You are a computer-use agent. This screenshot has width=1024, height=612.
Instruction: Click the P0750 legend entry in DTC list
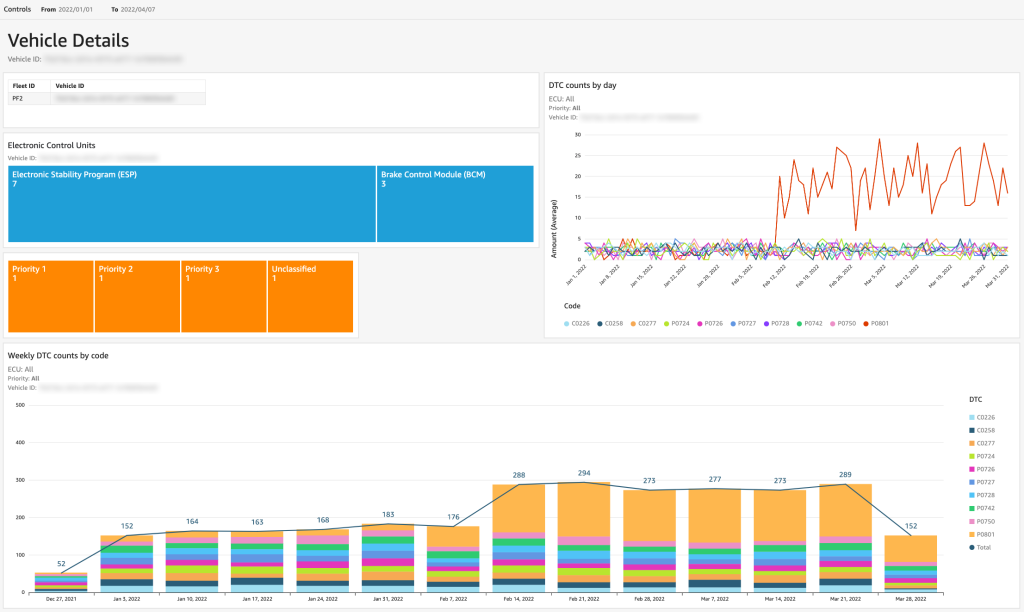point(982,521)
